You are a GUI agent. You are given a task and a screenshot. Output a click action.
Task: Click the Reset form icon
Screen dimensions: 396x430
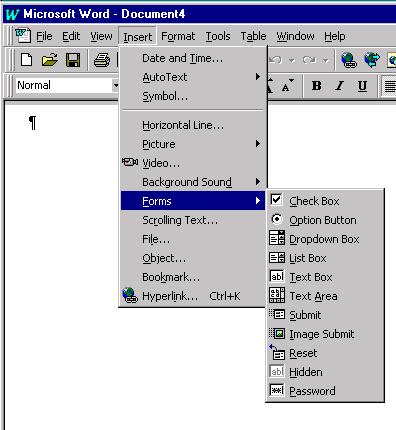click(x=277, y=352)
